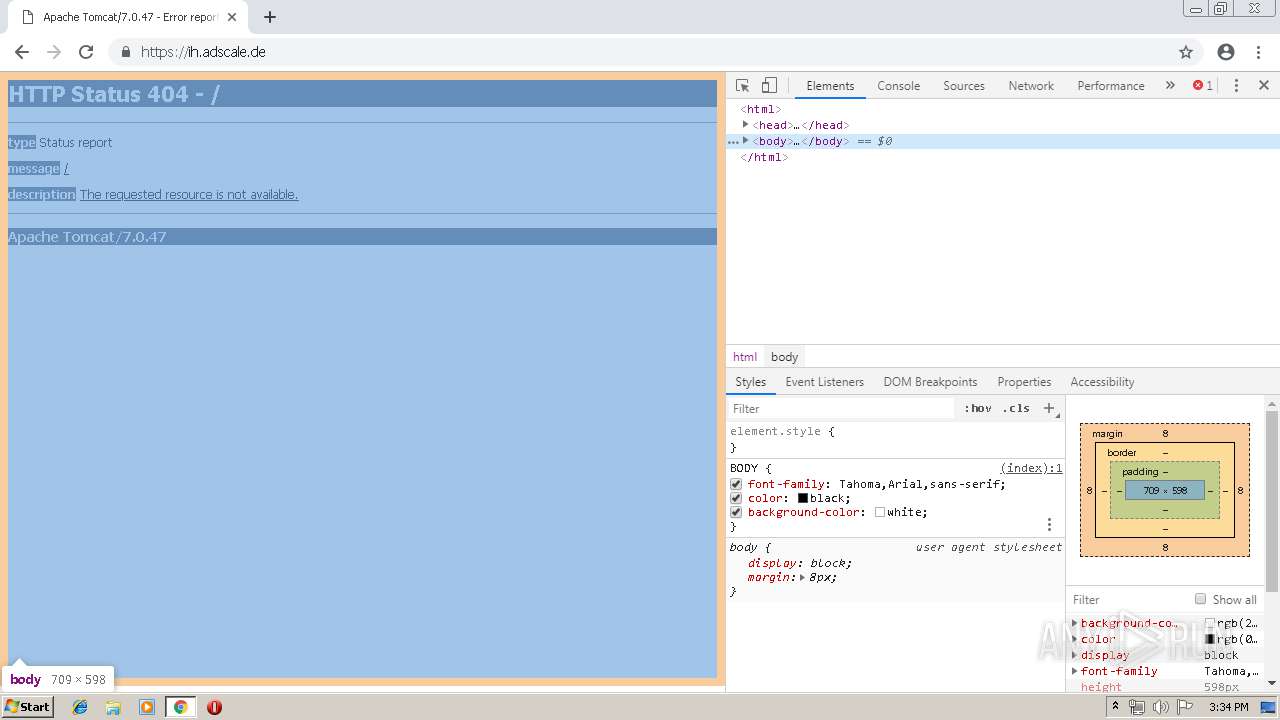Go forward to next page

point(54,52)
